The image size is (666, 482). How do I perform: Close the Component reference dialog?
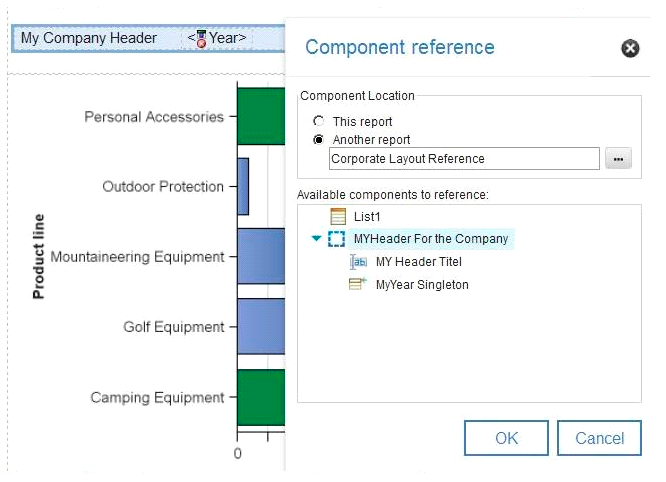coord(630,48)
